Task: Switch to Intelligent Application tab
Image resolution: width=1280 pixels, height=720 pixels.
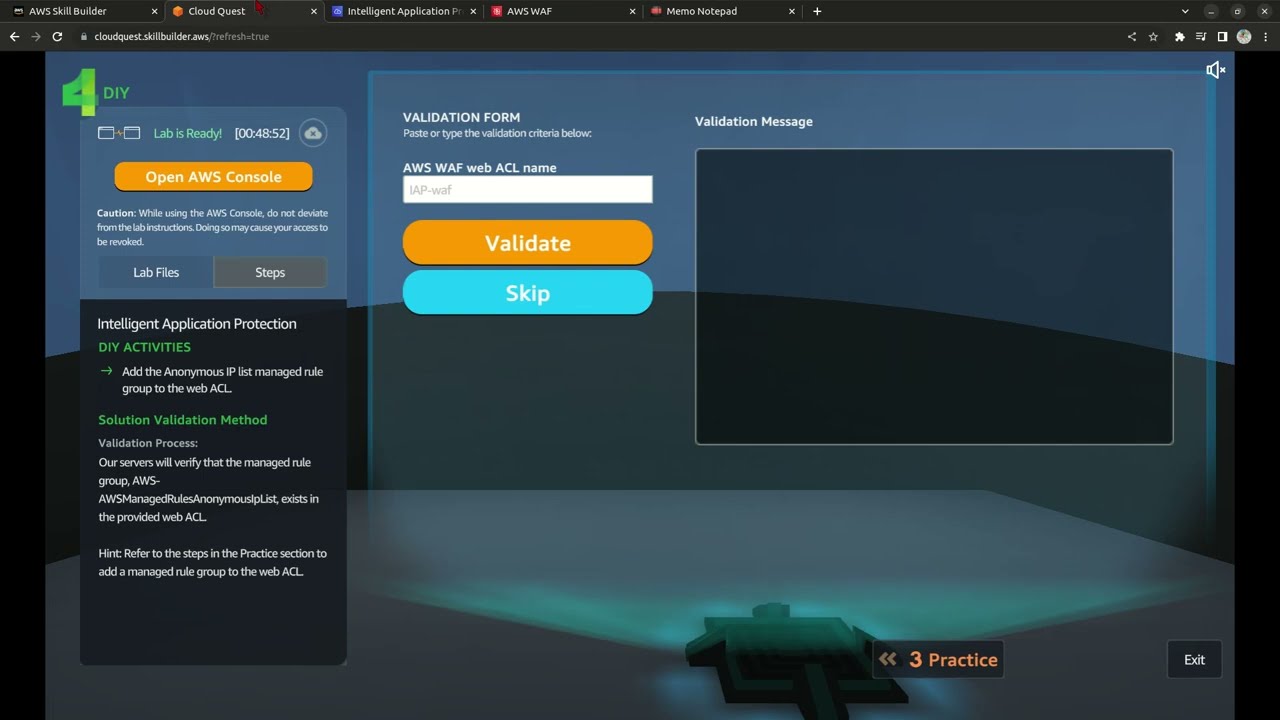Action: click(x=404, y=11)
